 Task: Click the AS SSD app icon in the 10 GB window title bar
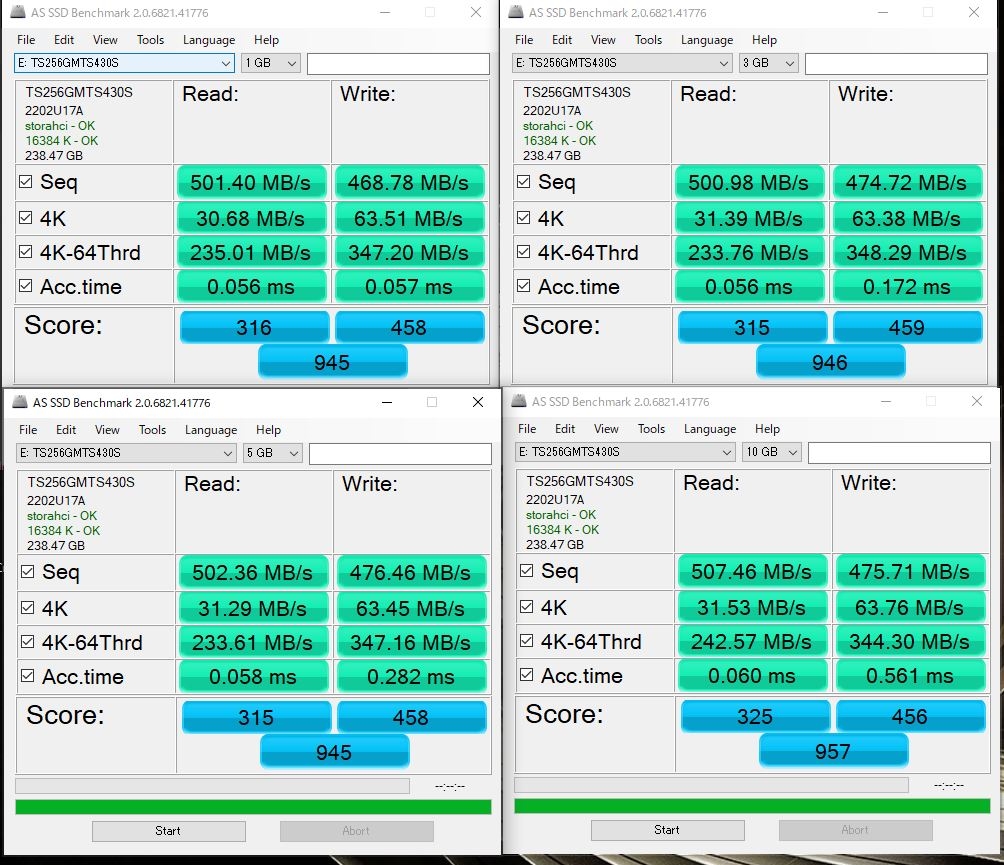coord(519,401)
